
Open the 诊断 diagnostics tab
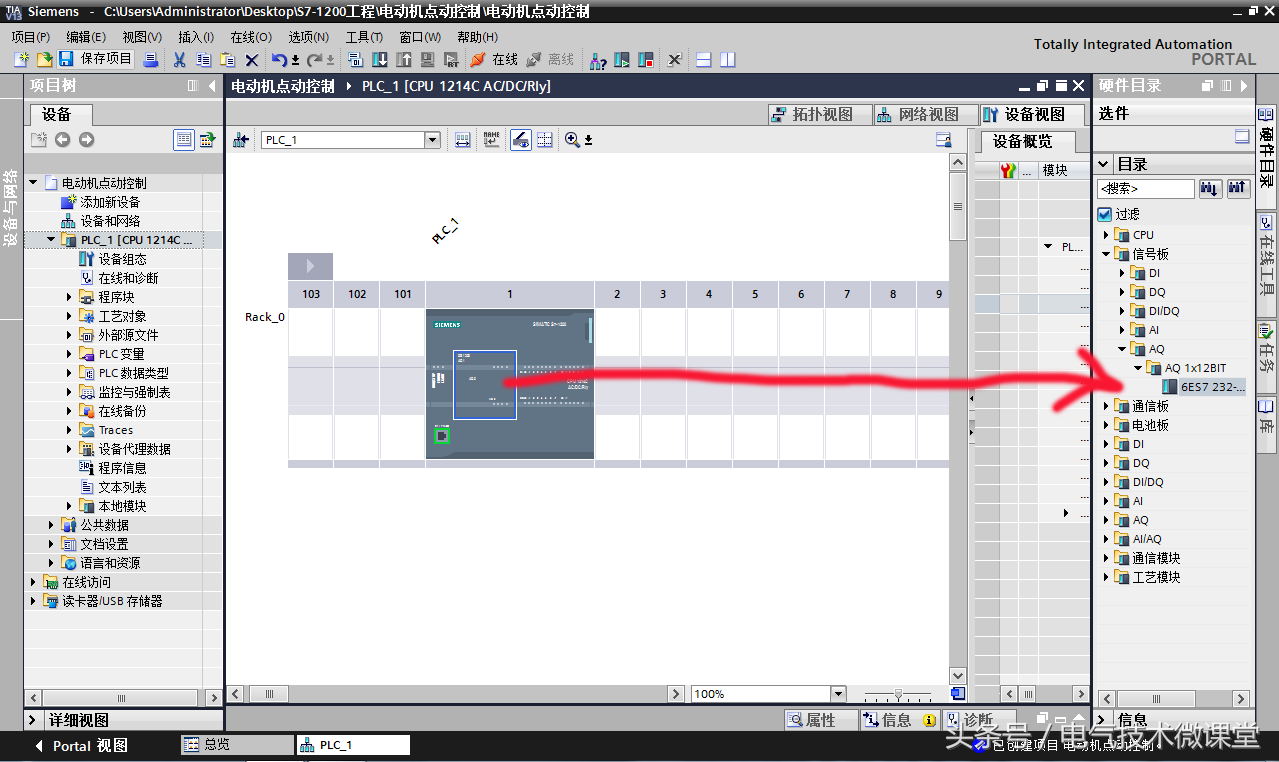(979, 720)
